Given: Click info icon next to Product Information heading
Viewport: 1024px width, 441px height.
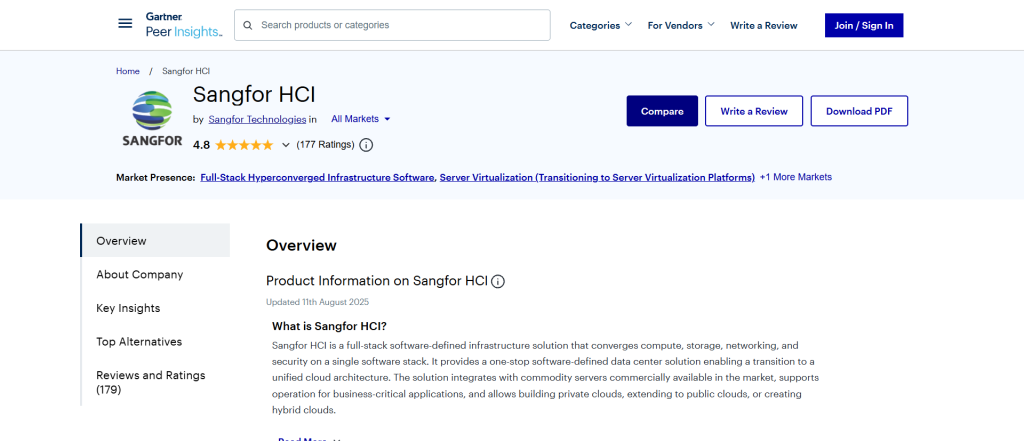Looking at the screenshot, I should tap(498, 282).
